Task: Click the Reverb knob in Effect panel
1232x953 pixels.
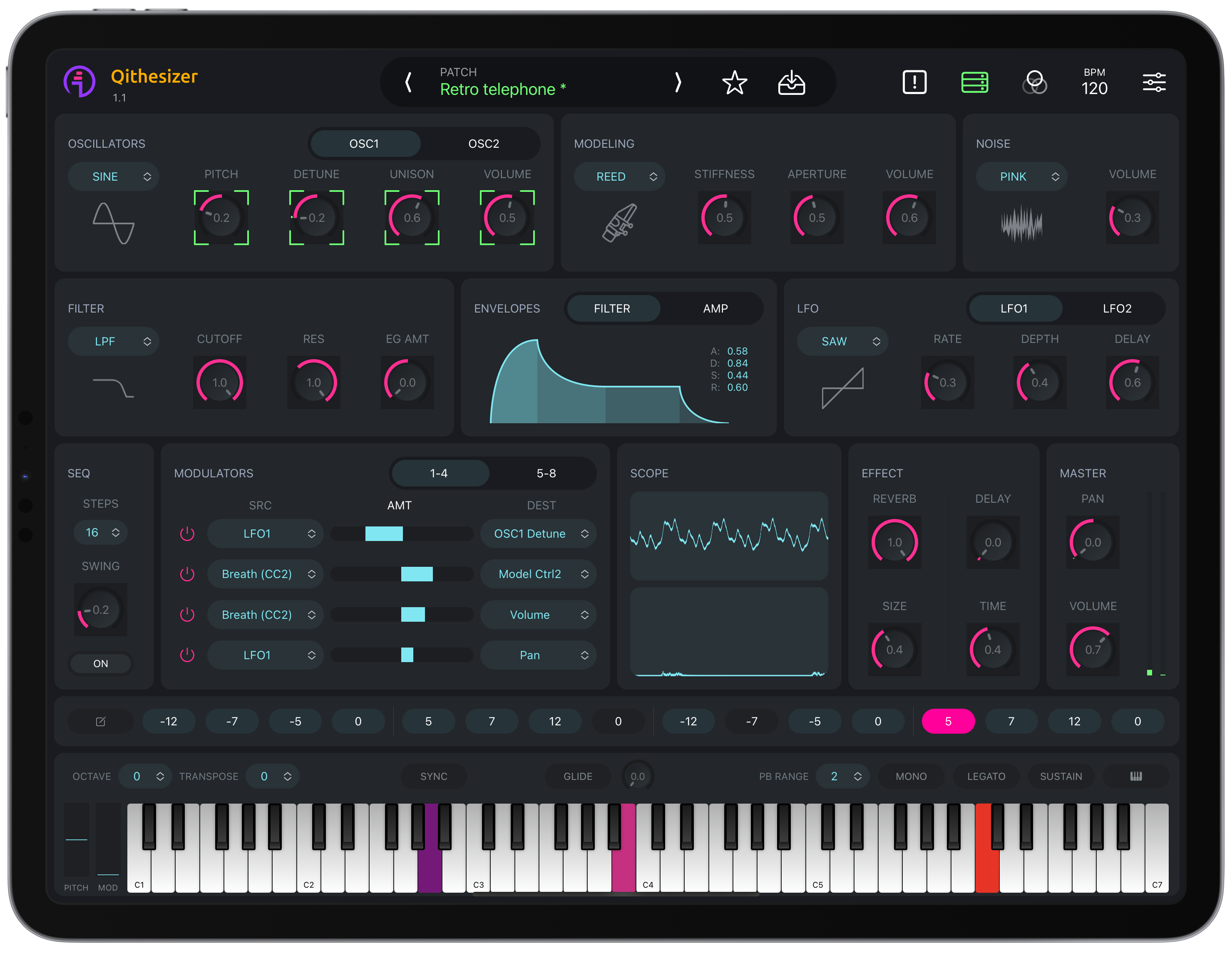Action: [x=894, y=542]
